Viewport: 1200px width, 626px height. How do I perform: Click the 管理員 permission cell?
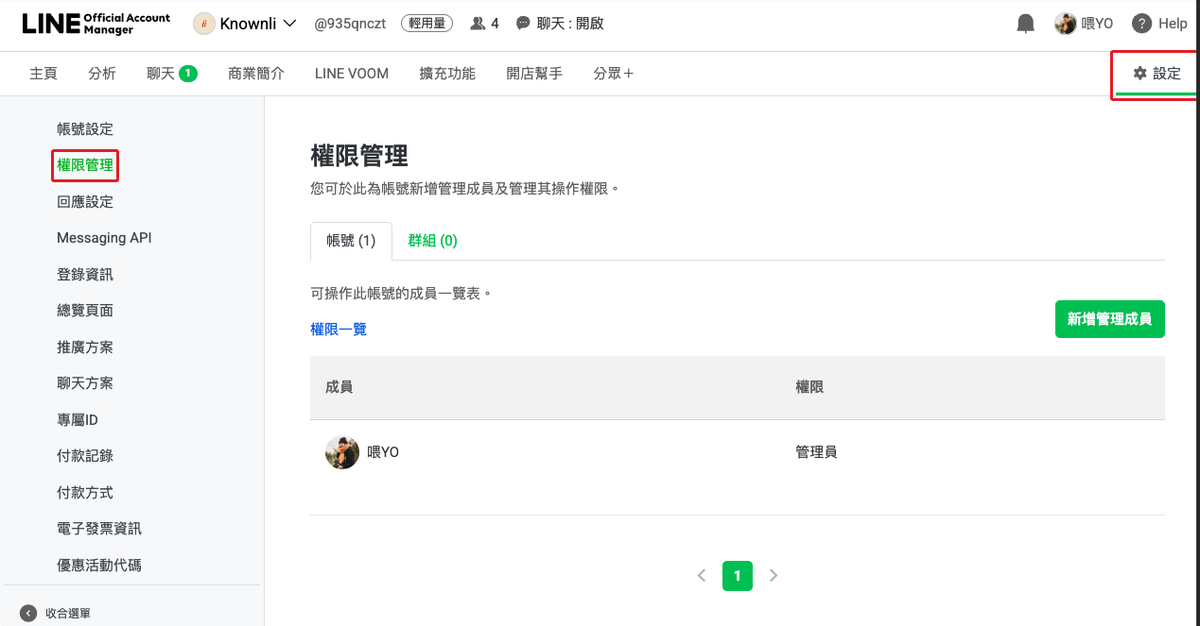(816, 452)
